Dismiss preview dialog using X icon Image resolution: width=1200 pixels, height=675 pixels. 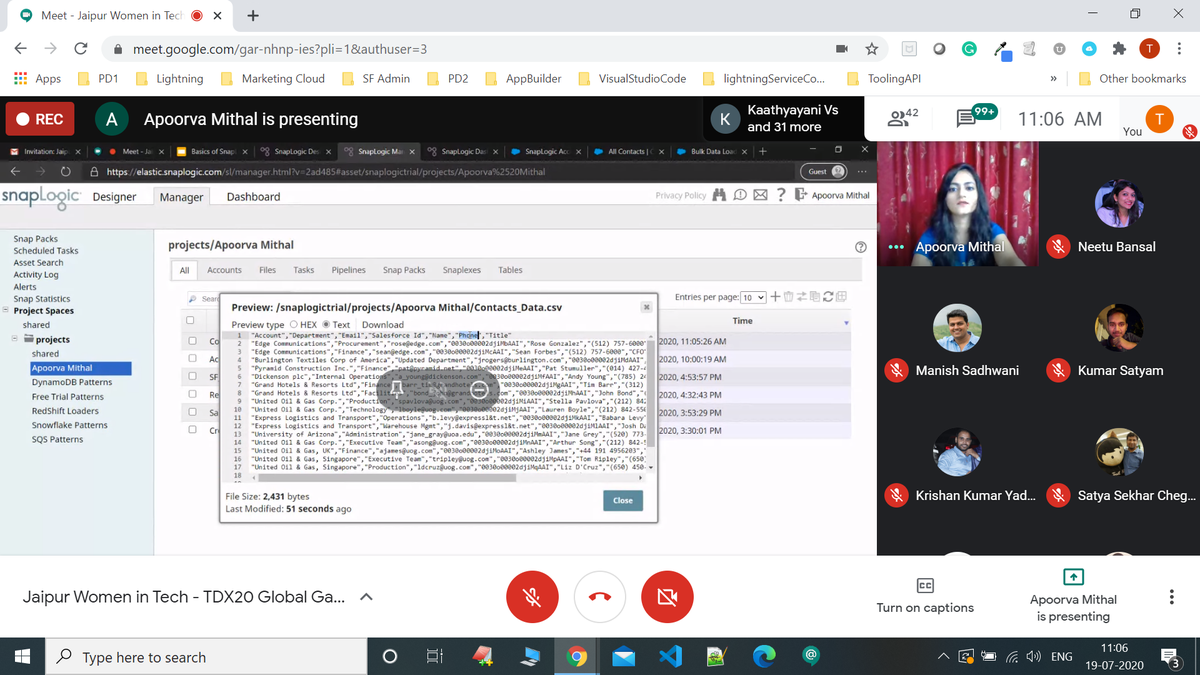[646, 307]
